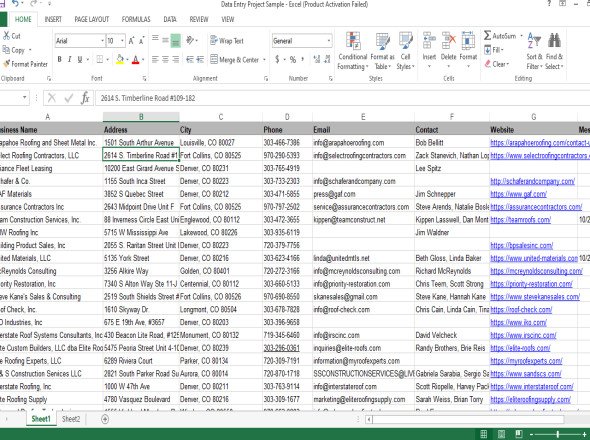Open the Name Box dropdown

[x=24, y=98]
